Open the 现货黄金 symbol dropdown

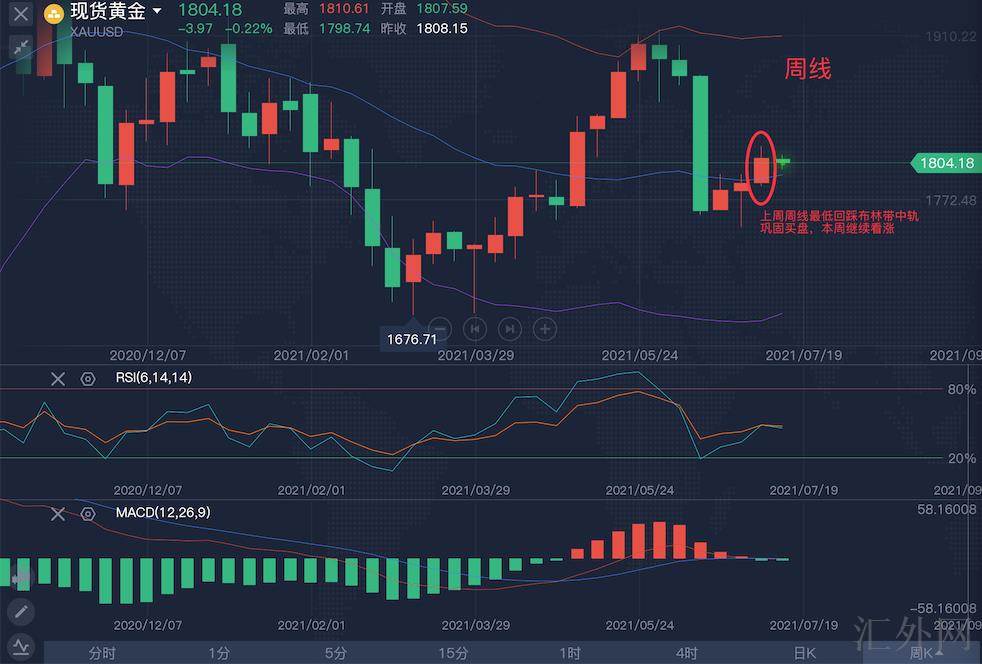click(157, 12)
